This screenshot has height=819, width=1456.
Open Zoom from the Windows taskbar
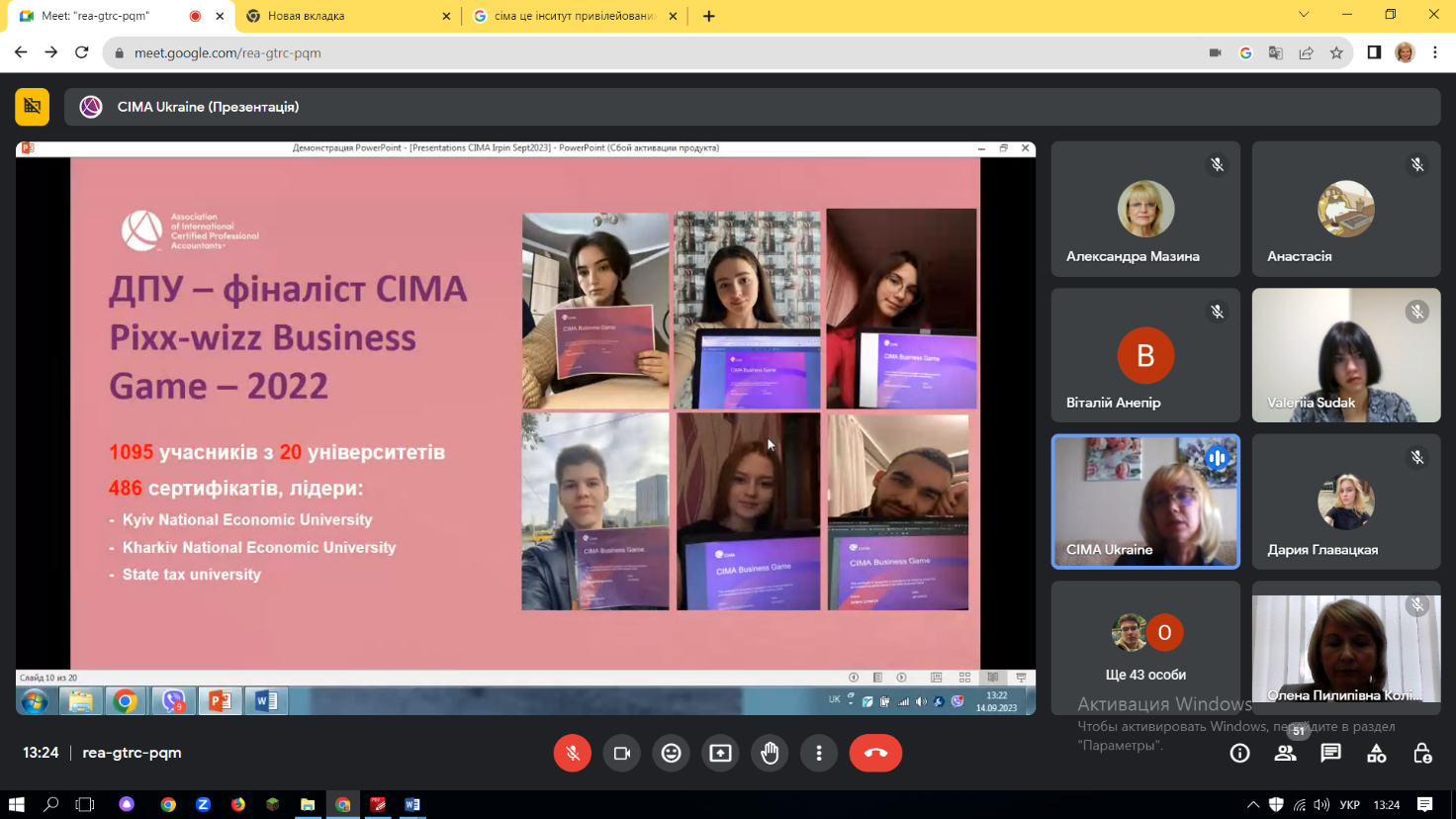tap(203, 804)
